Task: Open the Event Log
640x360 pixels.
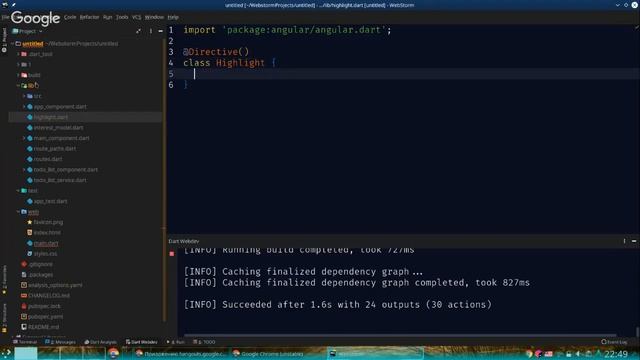Action: [614, 342]
